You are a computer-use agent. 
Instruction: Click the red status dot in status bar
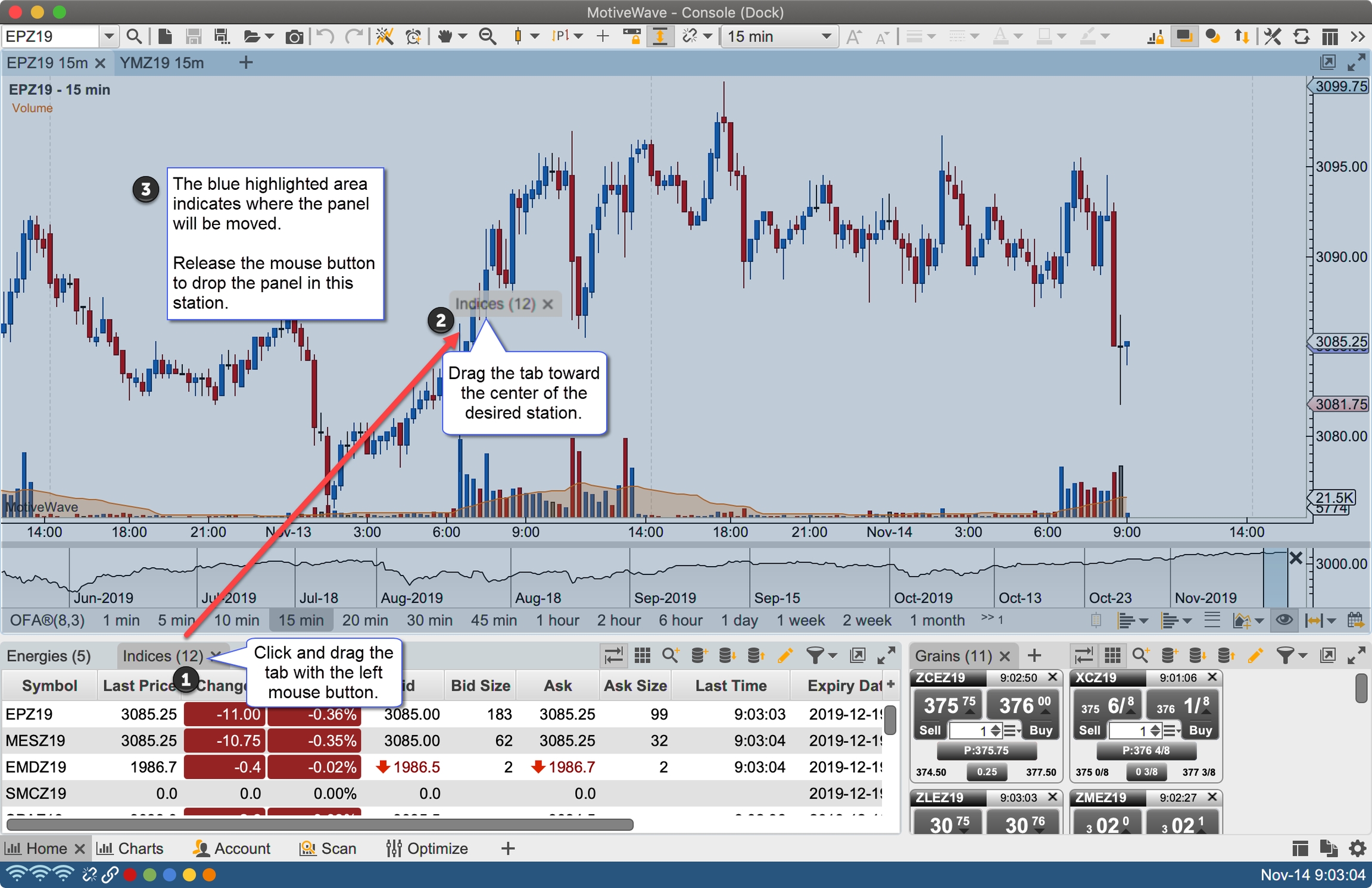point(130,875)
